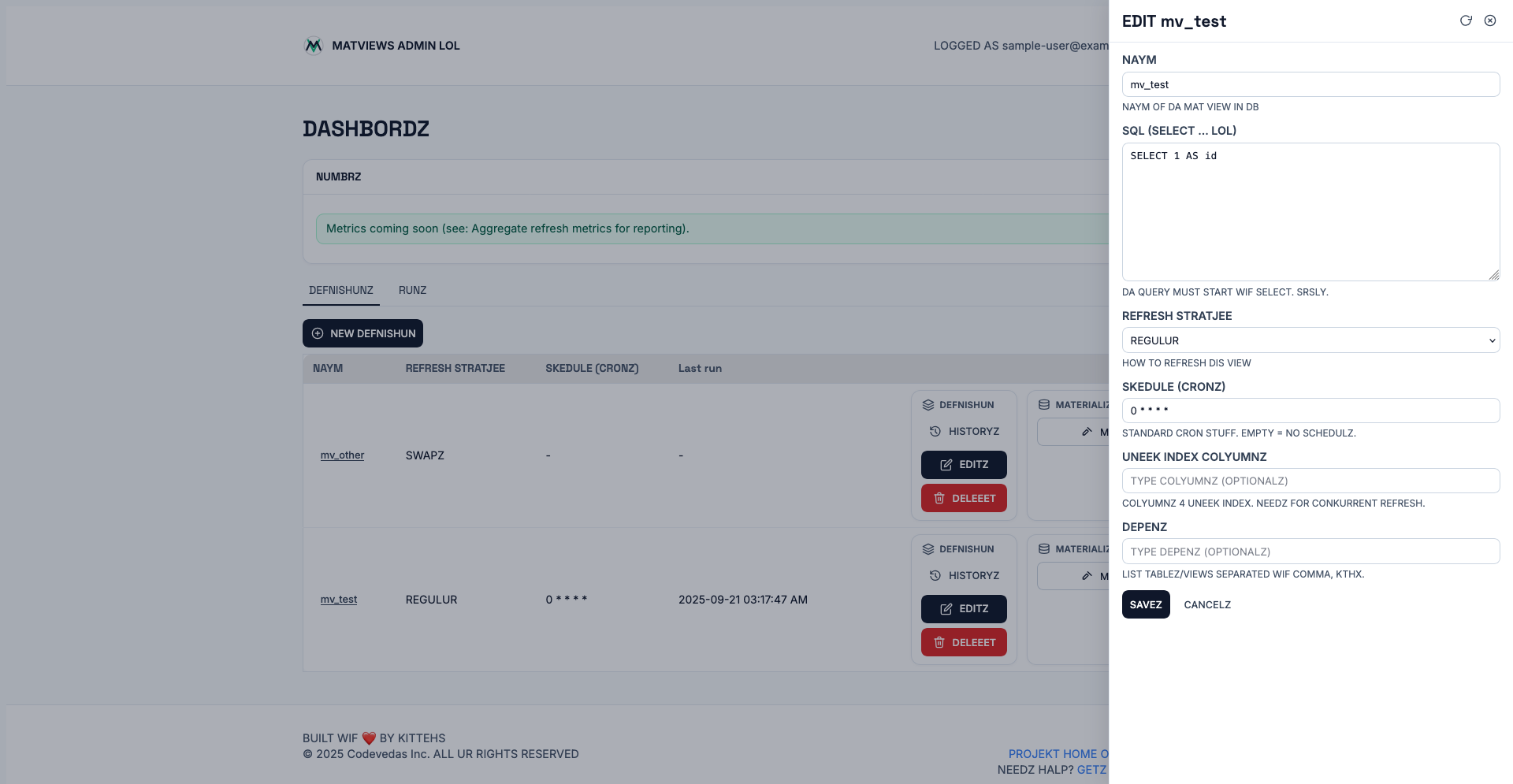Screen dimensions: 1513x784
Task: Click CANCELZ to discard edits
Action: point(1206,604)
